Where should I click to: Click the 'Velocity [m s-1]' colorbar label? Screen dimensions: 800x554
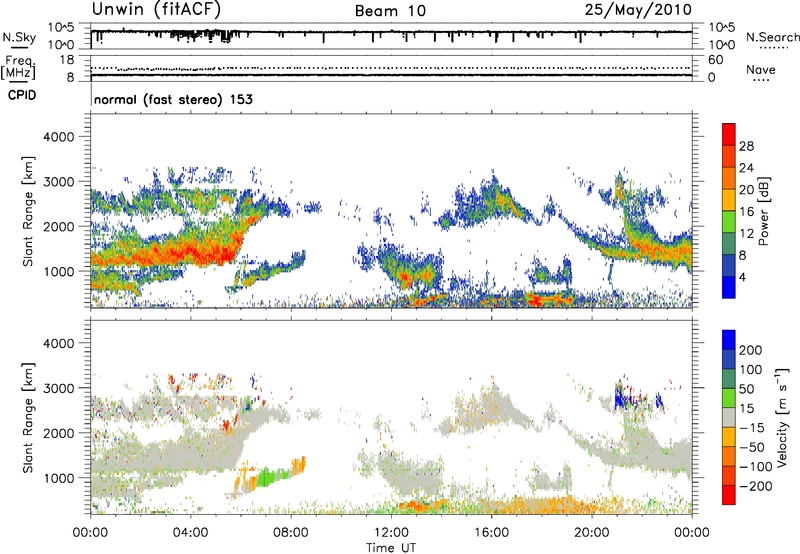coord(781,418)
